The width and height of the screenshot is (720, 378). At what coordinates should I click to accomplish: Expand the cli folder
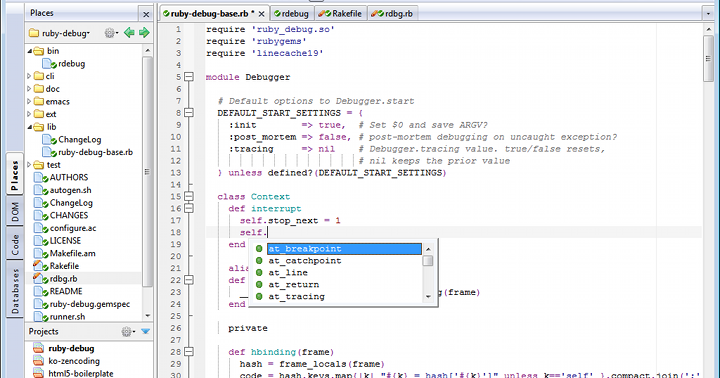point(29,76)
